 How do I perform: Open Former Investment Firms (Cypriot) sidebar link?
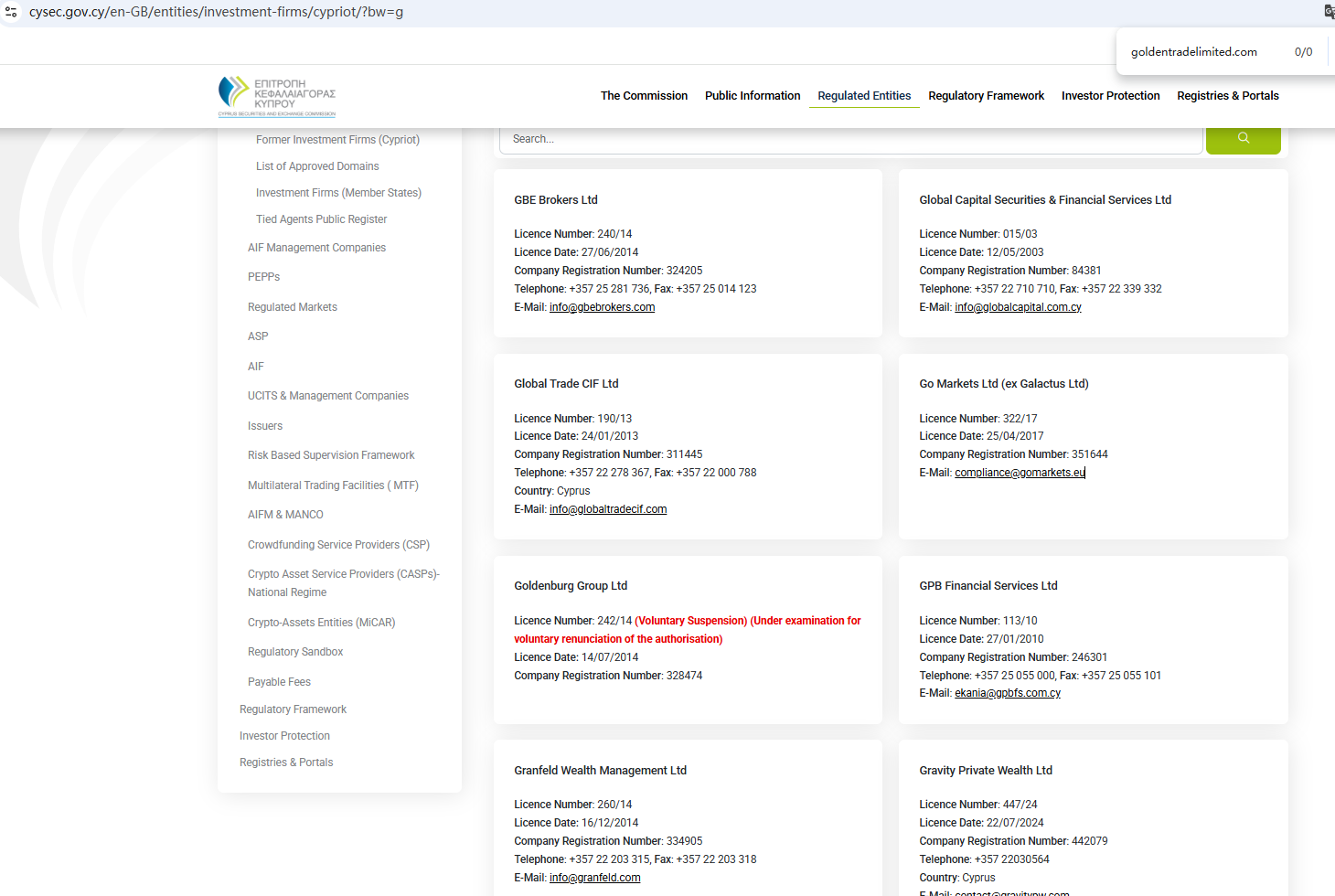[x=337, y=140]
